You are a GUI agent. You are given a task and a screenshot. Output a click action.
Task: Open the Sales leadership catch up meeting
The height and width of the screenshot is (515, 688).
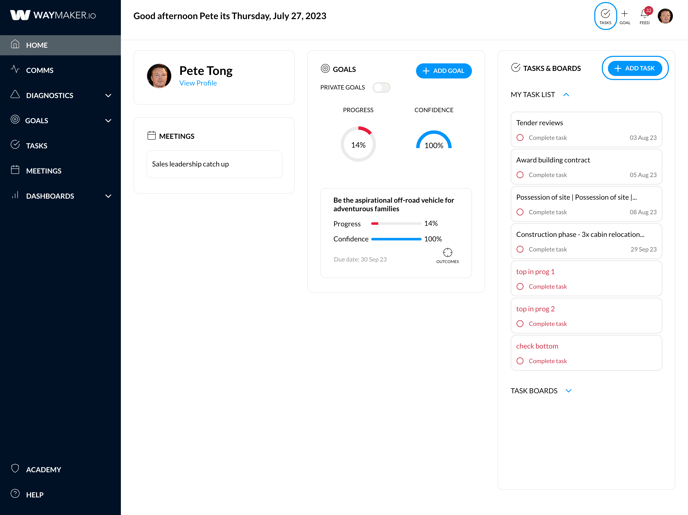coord(214,164)
